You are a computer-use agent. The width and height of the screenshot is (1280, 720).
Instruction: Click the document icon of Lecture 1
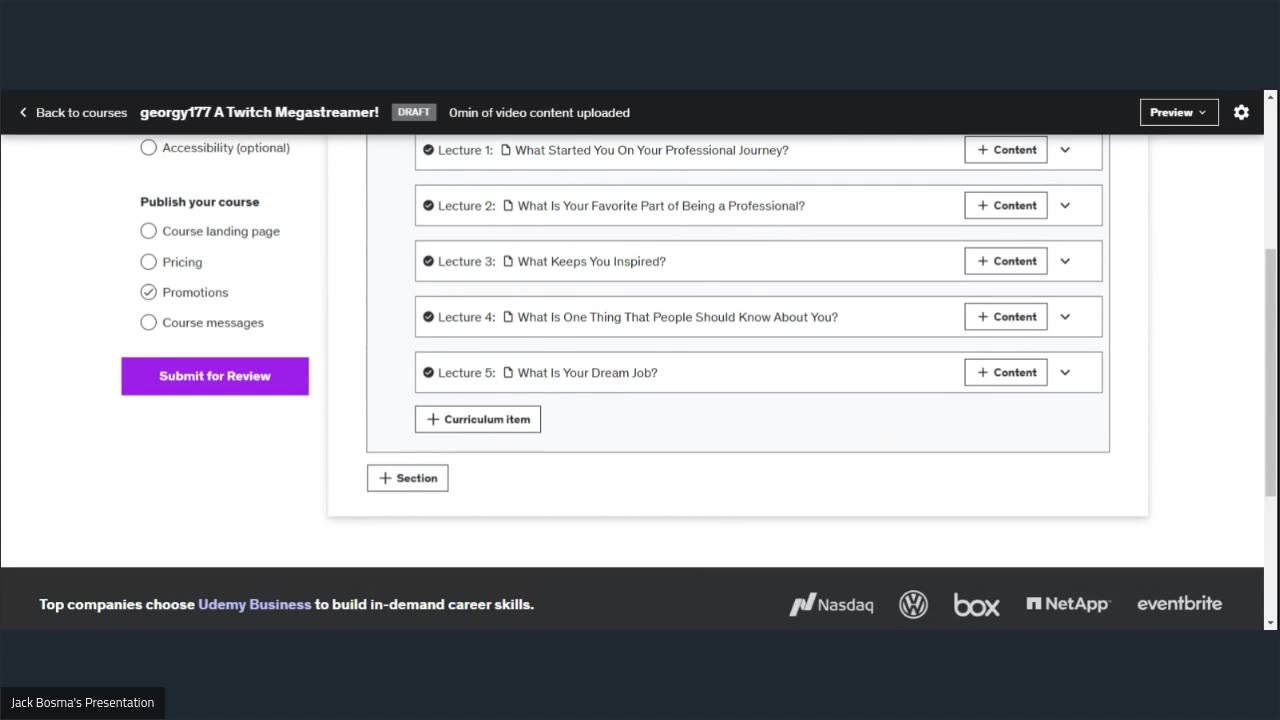pos(506,150)
